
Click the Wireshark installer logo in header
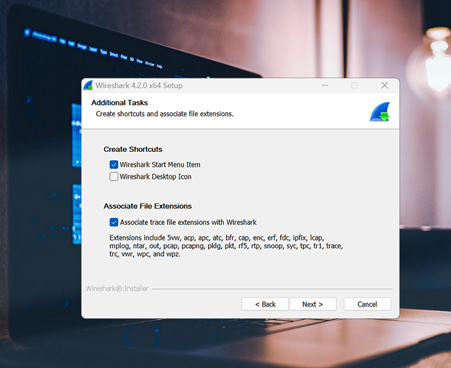[380, 112]
